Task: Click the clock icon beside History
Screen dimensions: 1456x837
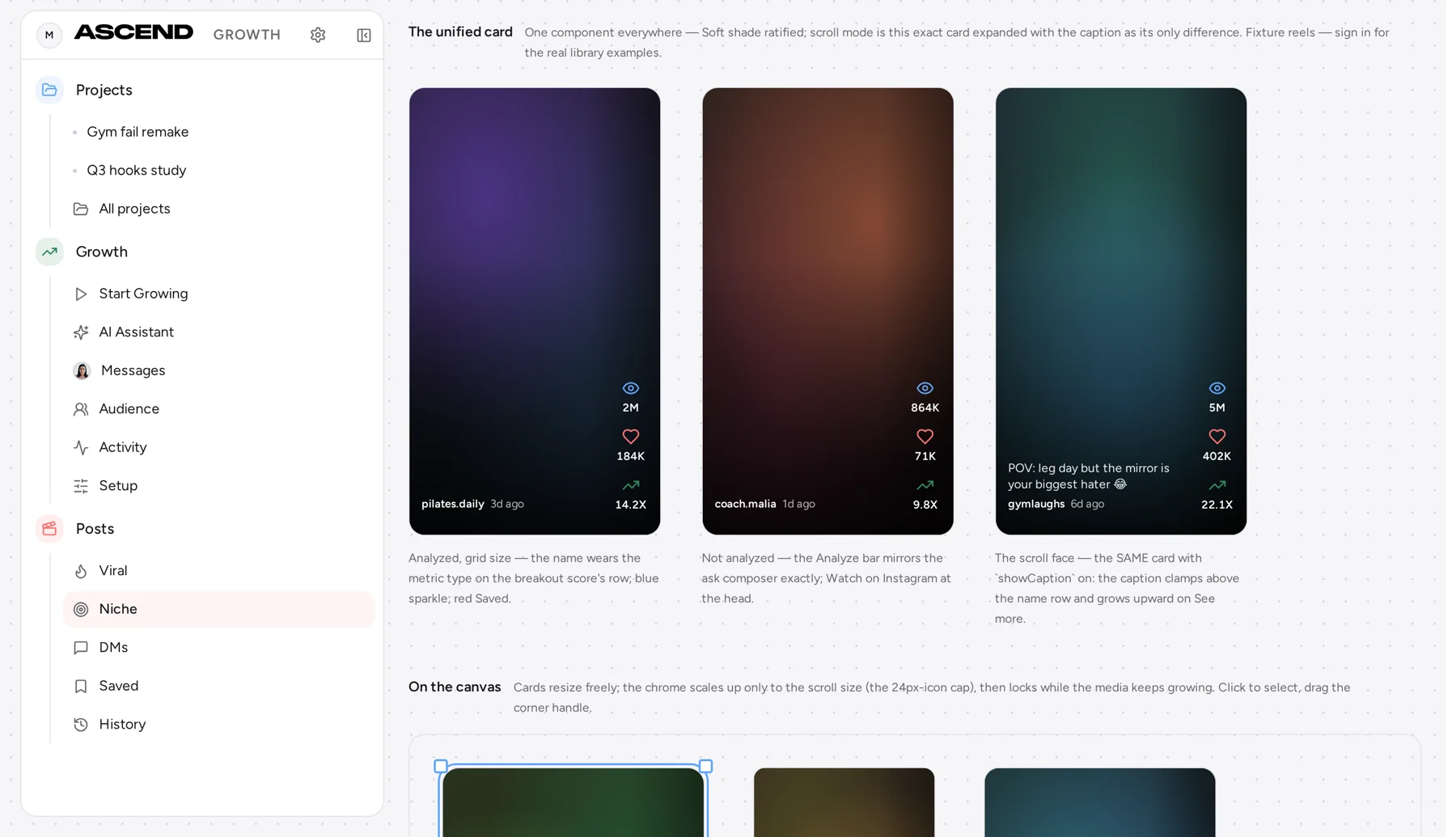Action: click(81, 725)
